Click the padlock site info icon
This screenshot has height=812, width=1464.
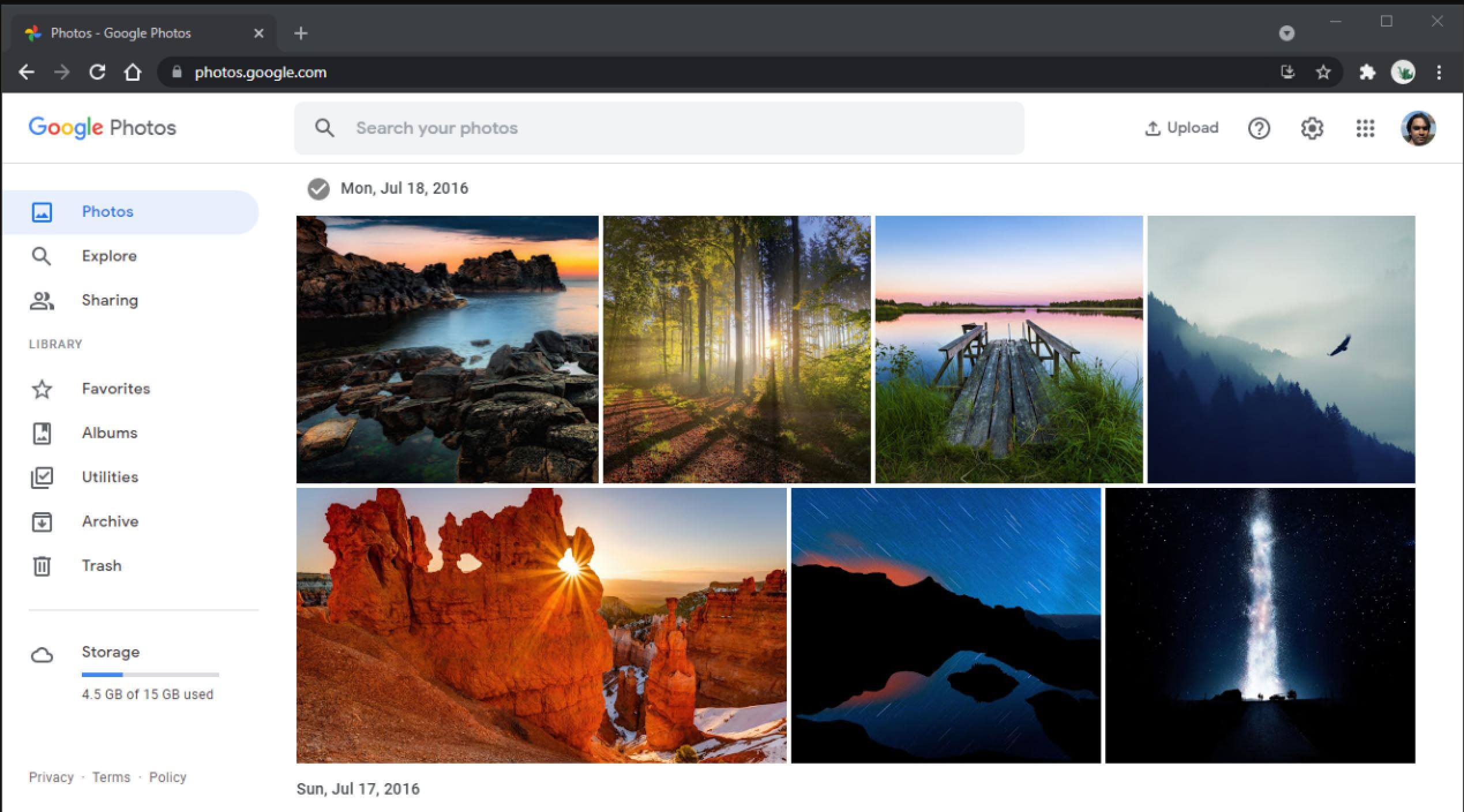coord(177,72)
